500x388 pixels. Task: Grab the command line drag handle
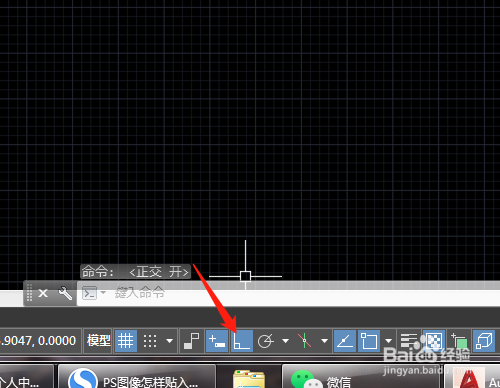click(x=29, y=293)
